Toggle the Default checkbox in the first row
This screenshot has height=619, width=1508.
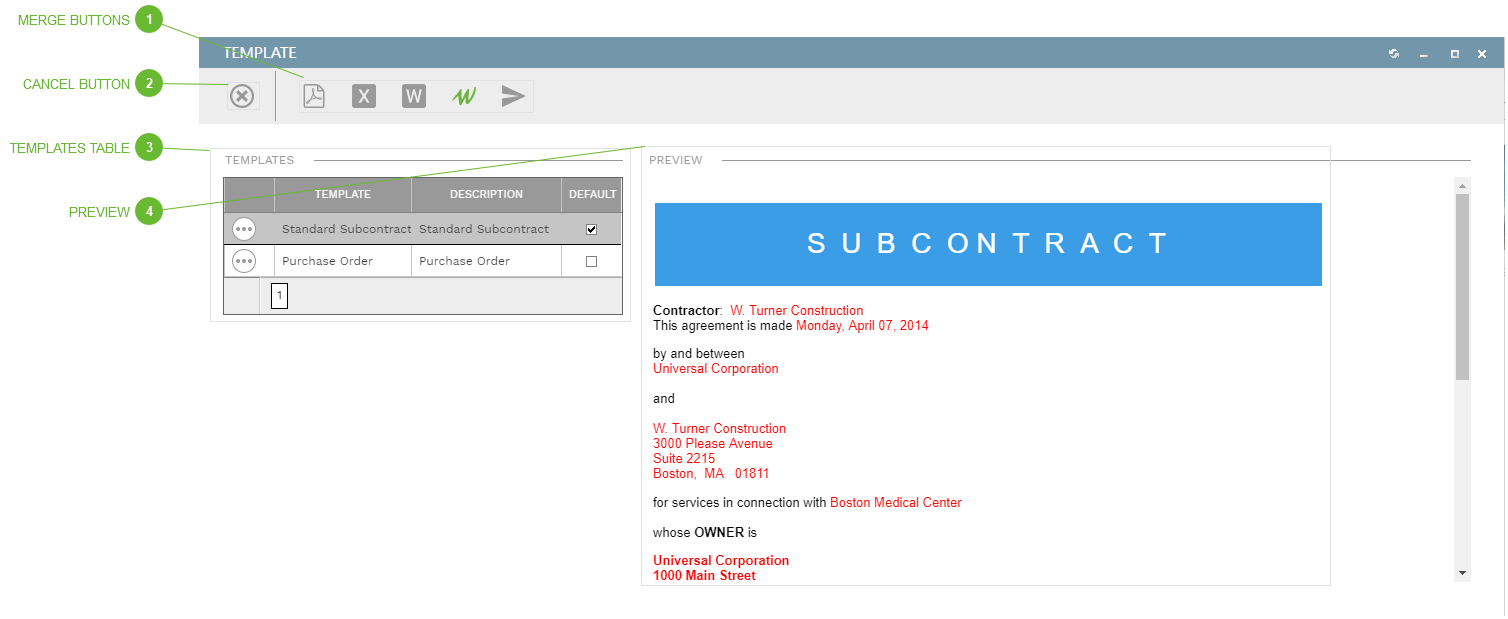click(x=591, y=228)
